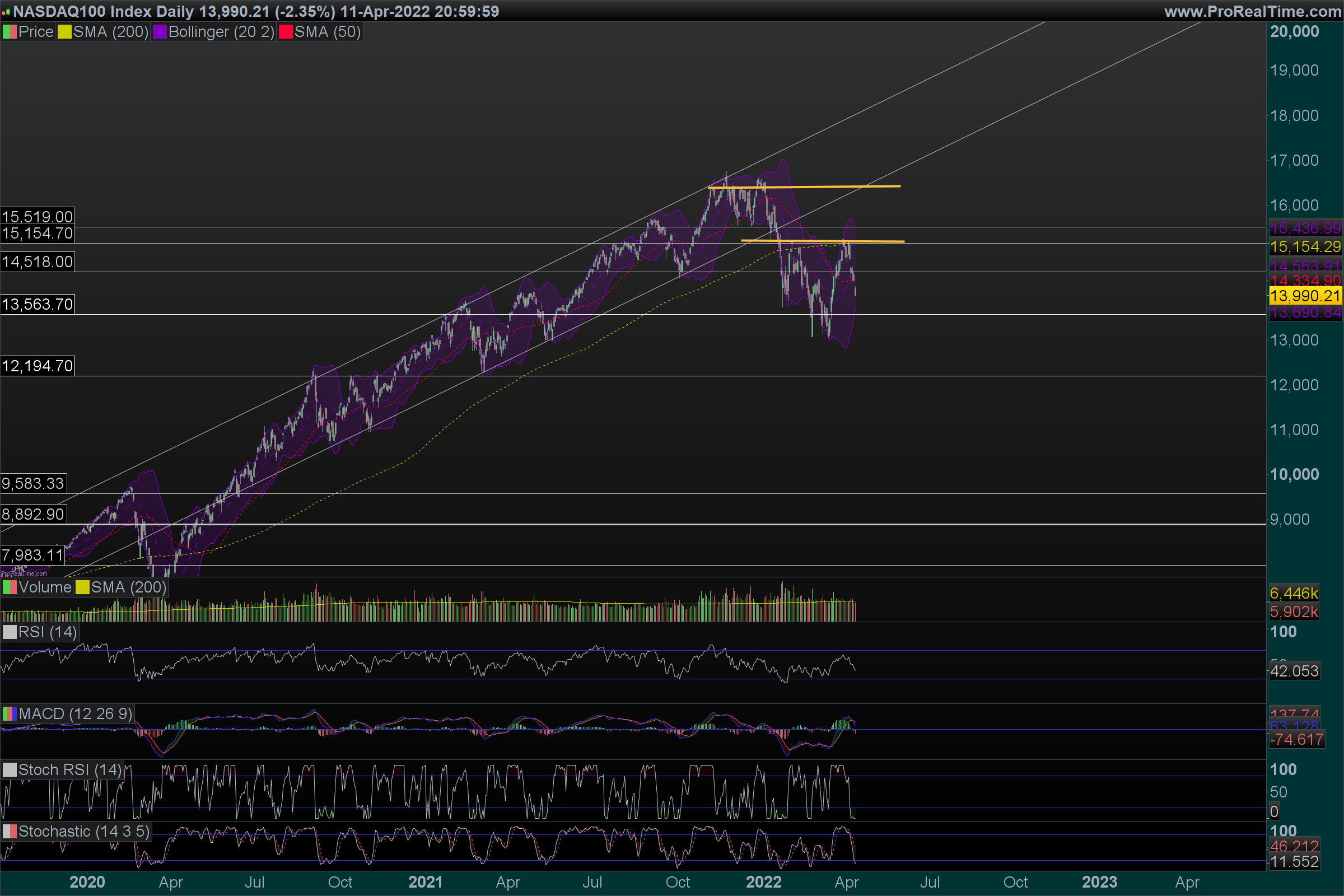Click the green-red Price legend icon
Viewport: 1344px width, 896px height.
10,32
